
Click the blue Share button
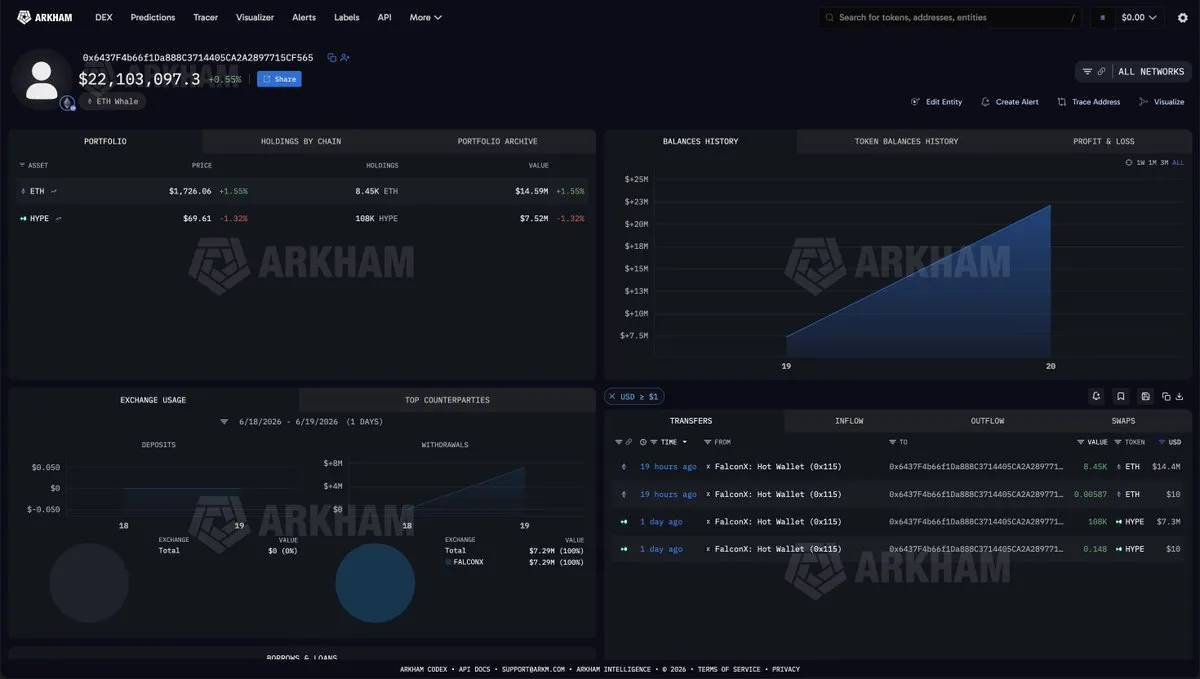pyautogui.click(x=279, y=79)
